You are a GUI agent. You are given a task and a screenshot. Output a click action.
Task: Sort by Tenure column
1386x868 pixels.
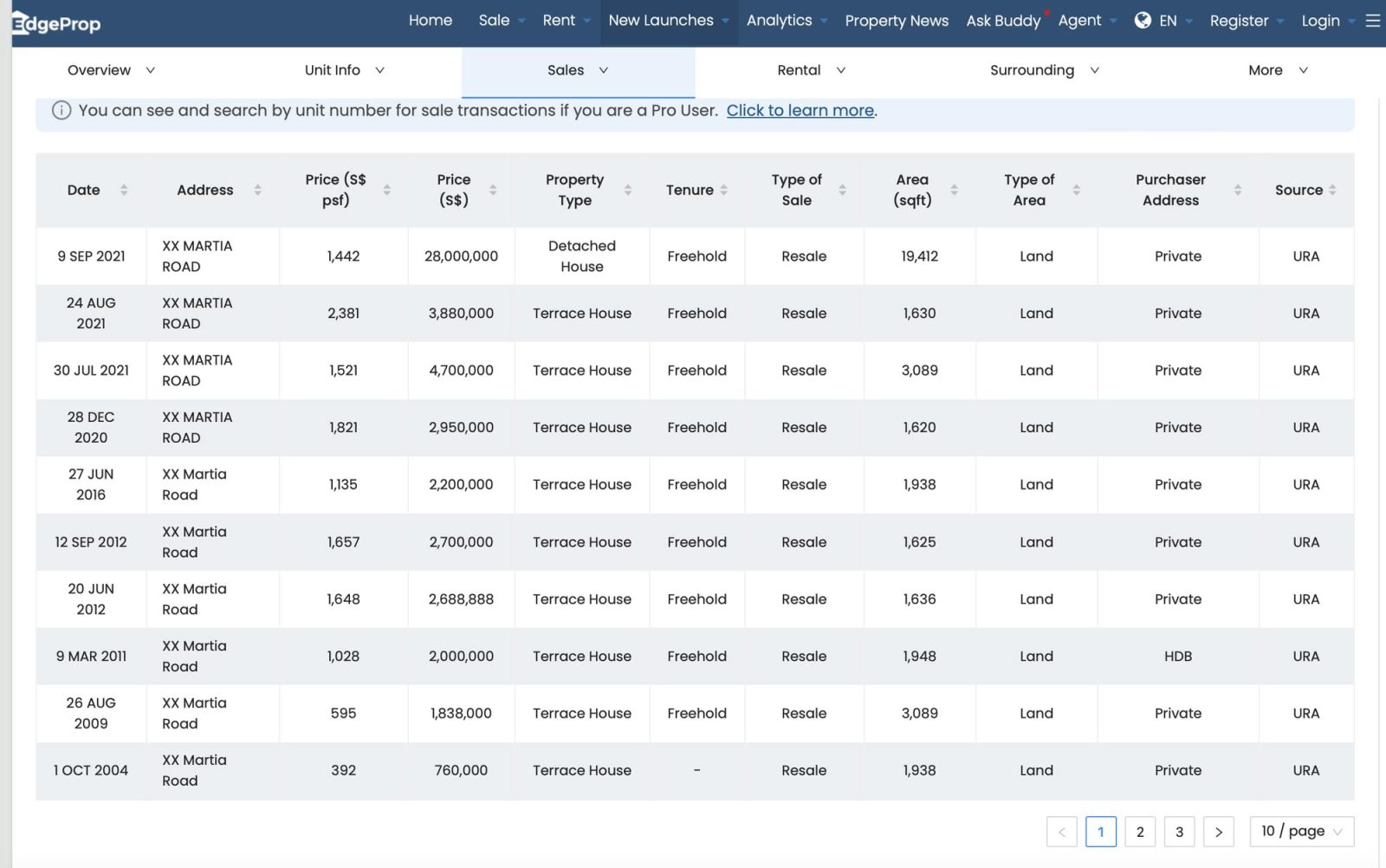pos(723,190)
